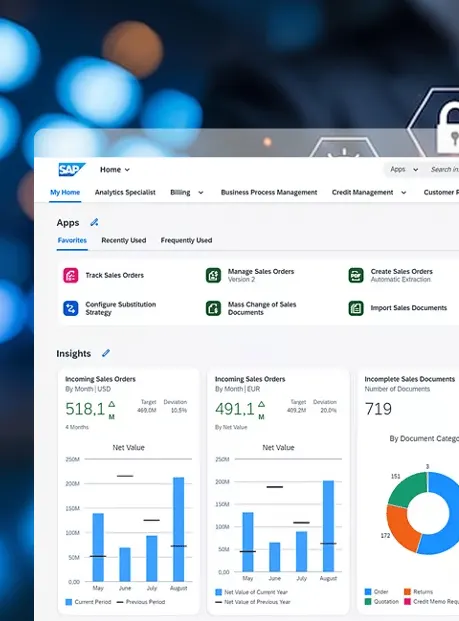
Task: Click the Credit Memo legend pink swatch
Action: (x=407, y=602)
